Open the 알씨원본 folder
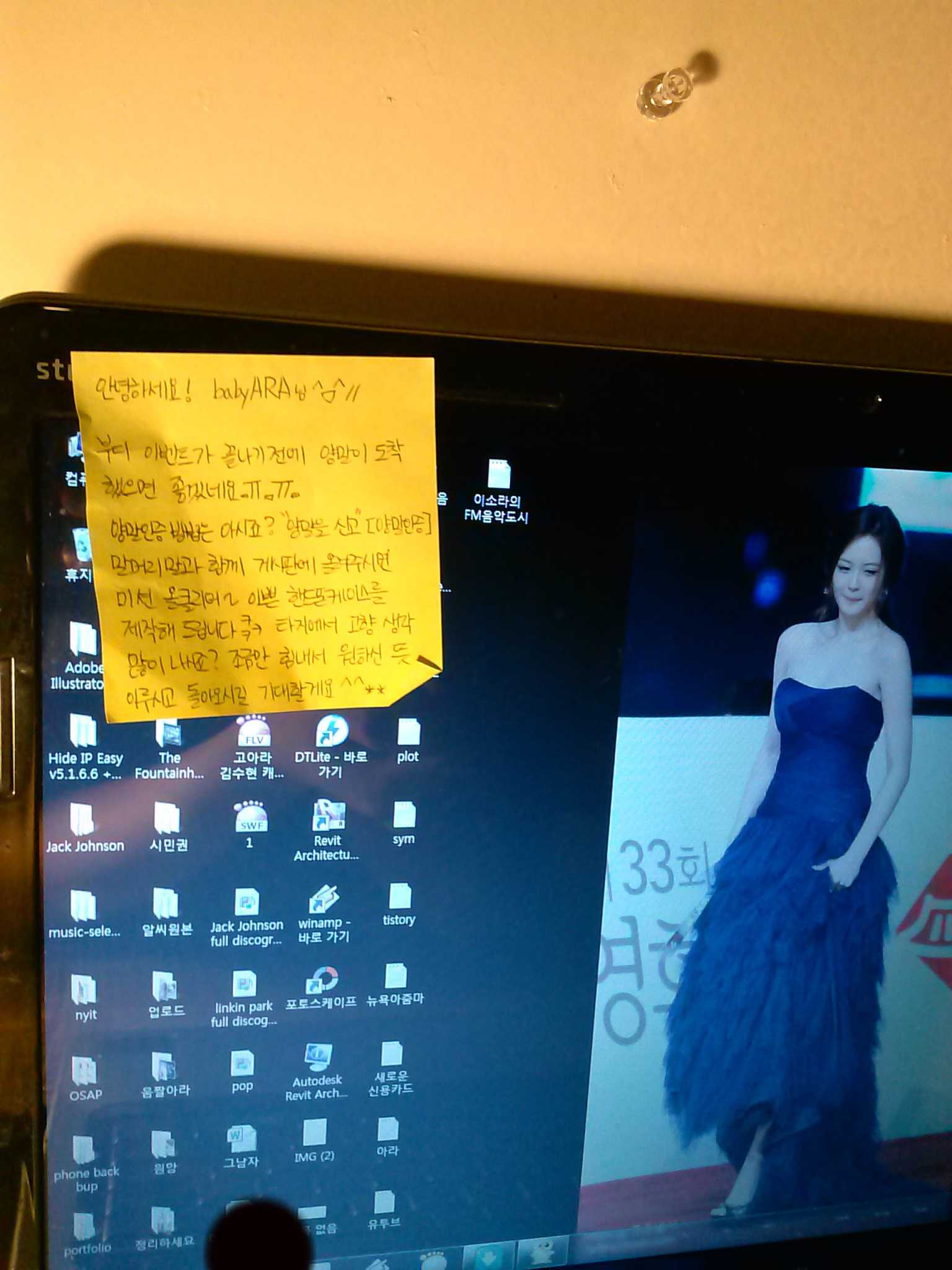The width and height of the screenshot is (952, 1270). tap(166, 912)
